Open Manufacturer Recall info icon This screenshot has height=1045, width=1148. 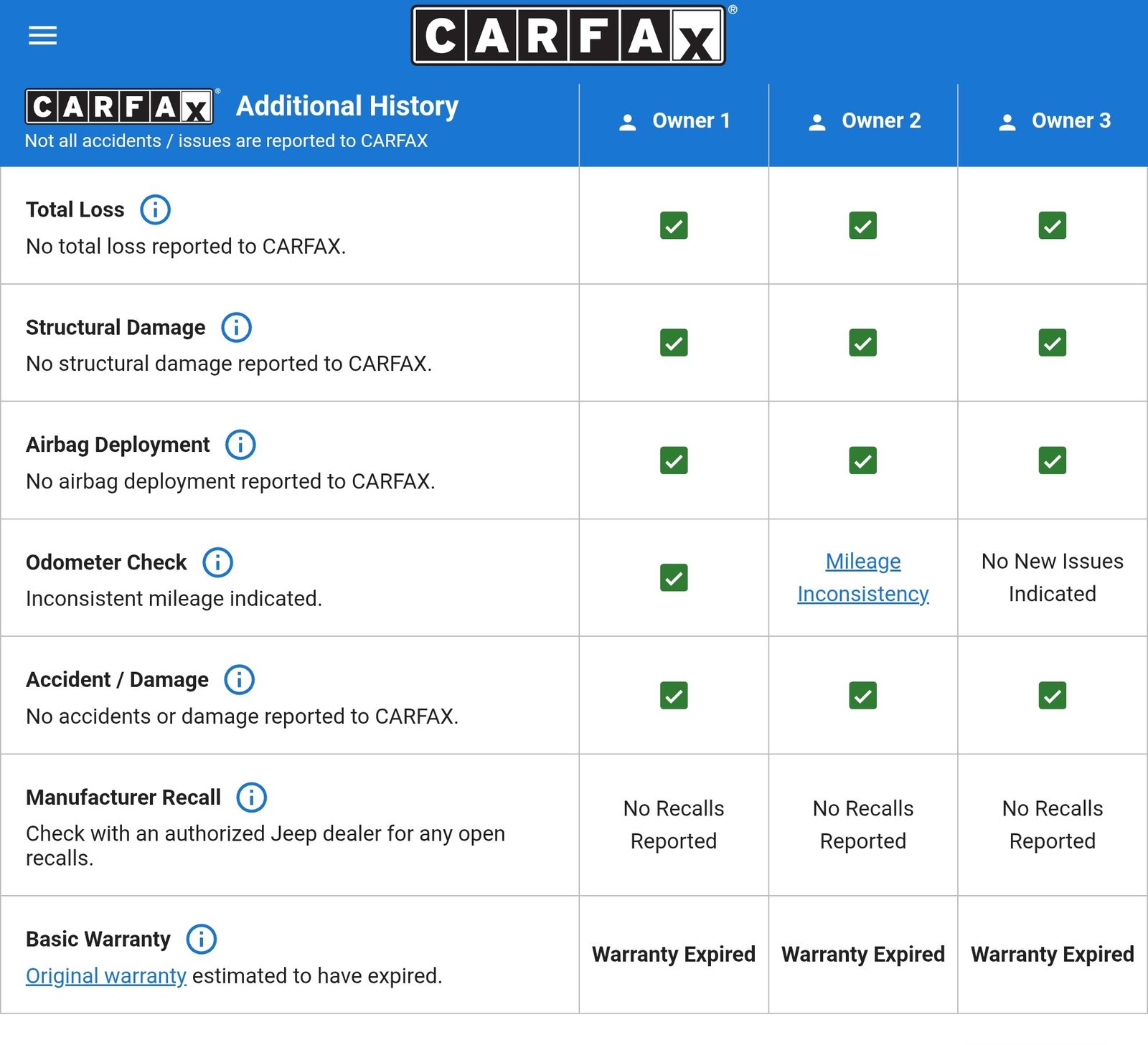click(251, 797)
